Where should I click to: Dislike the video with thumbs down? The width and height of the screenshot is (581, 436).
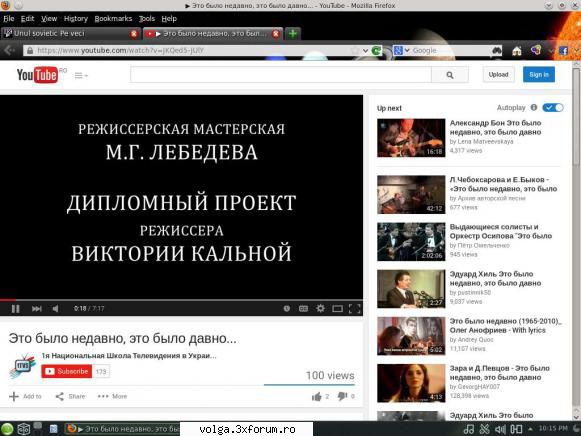point(342,397)
